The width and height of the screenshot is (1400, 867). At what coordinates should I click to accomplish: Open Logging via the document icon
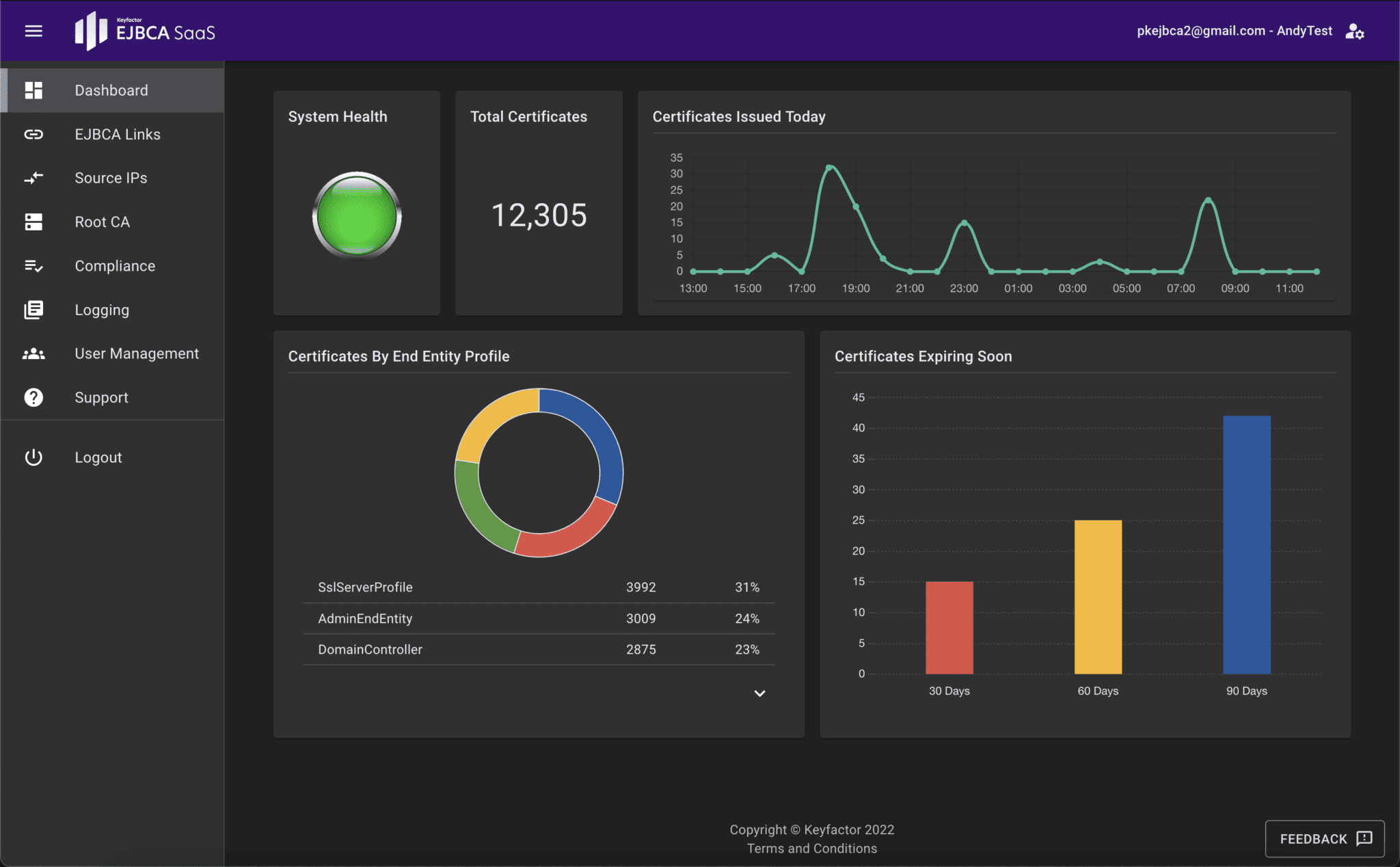click(x=33, y=310)
